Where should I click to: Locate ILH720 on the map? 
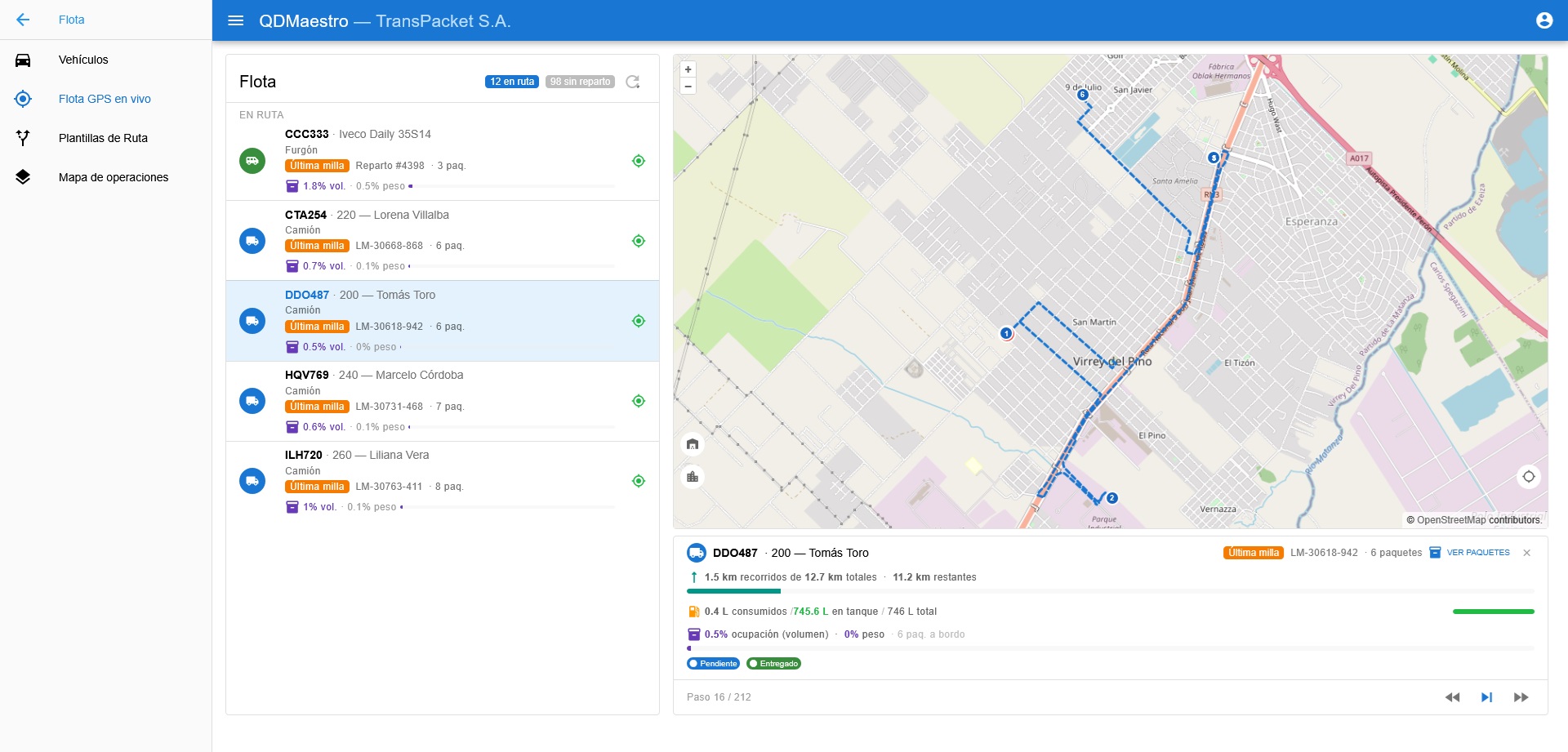[639, 481]
